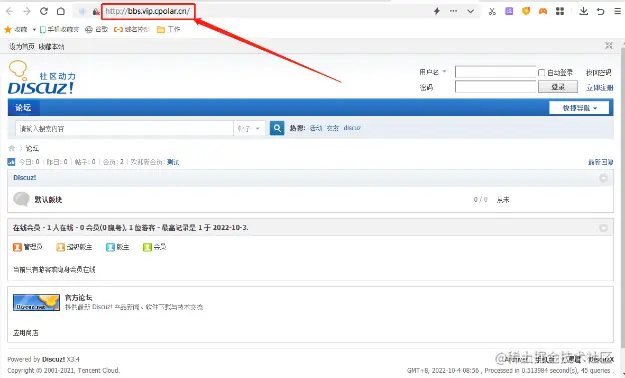This screenshot has width=625, height=378.
Task: Click the discuz hot search link
Action: (x=352, y=128)
